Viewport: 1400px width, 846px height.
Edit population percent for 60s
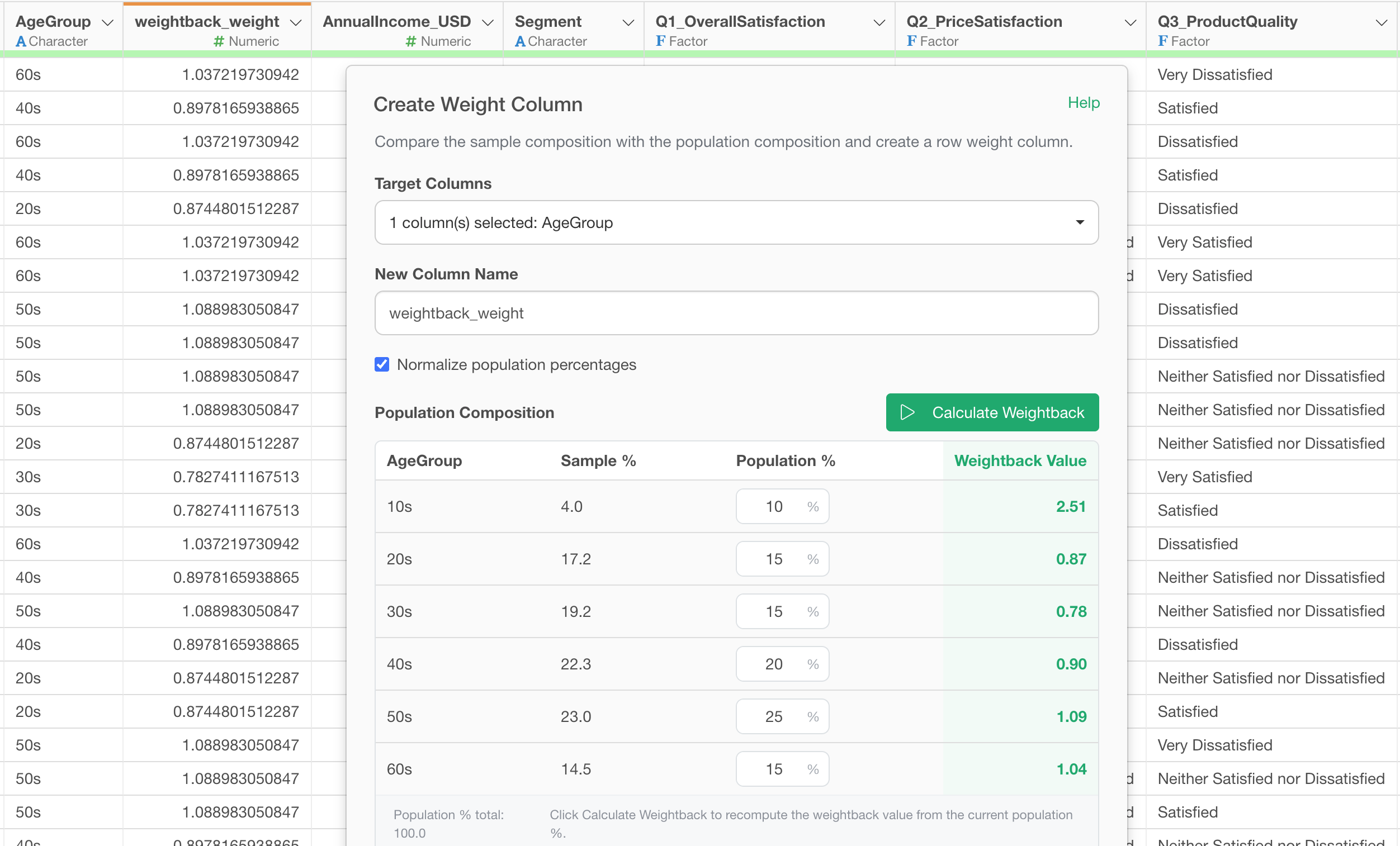coord(782,769)
